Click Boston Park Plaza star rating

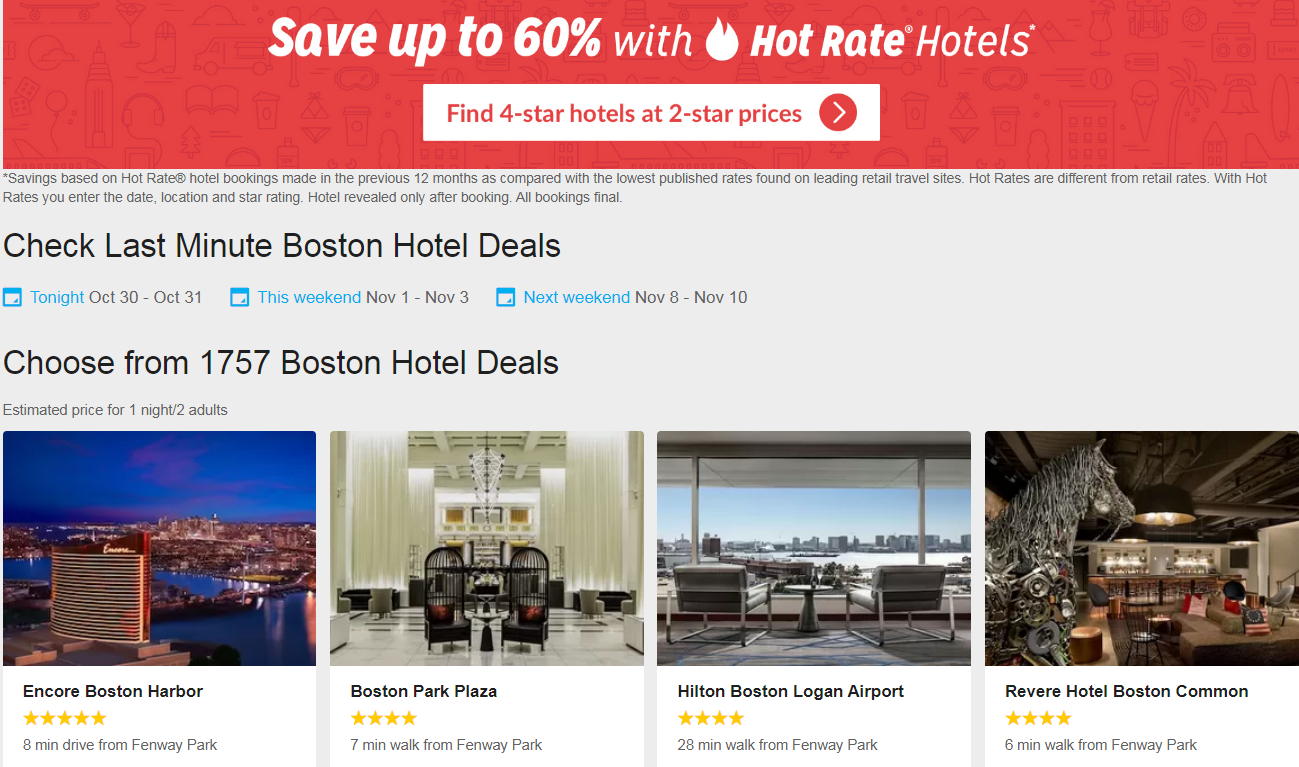[x=384, y=718]
